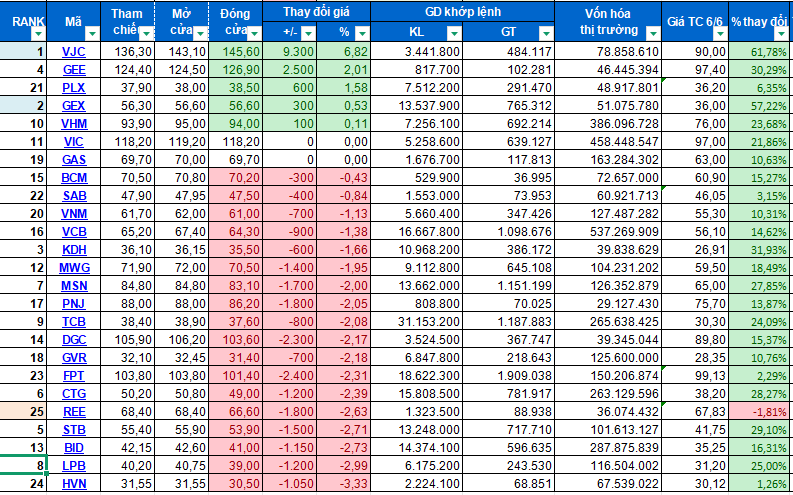Select the red cell showing -1,81%

pyautogui.click(x=760, y=412)
